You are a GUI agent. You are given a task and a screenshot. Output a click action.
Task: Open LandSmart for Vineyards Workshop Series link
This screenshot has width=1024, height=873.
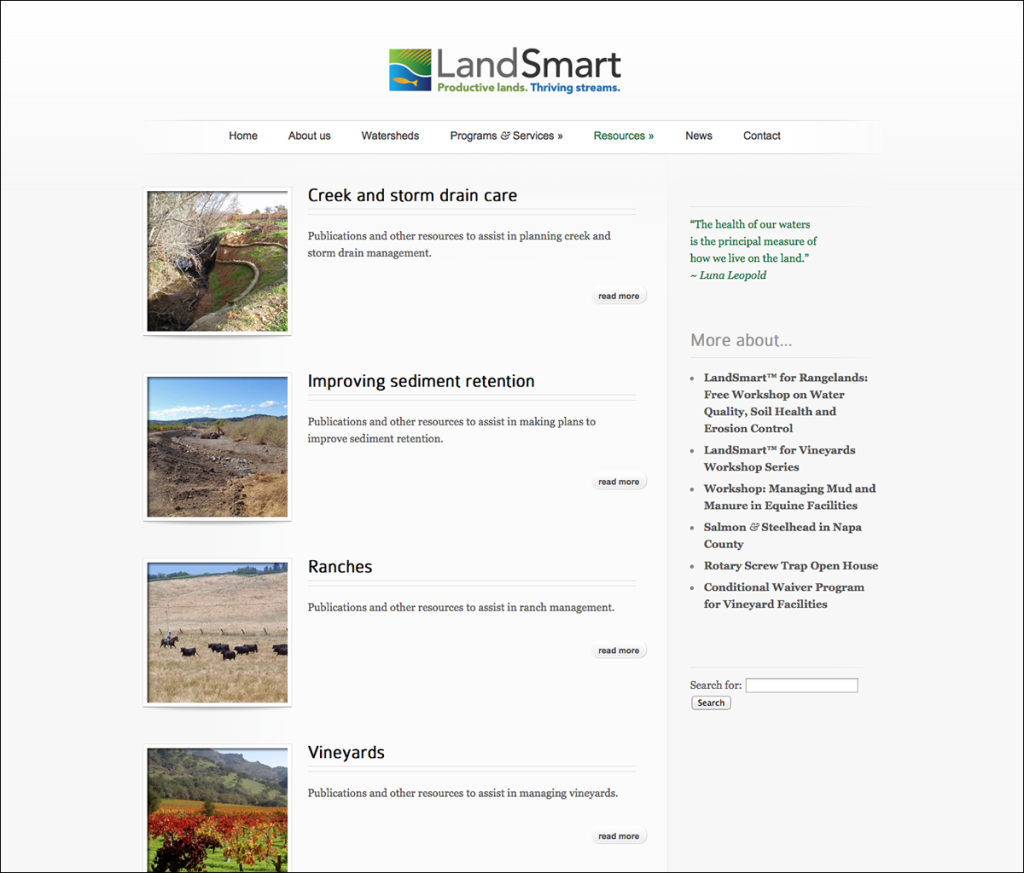(779, 458)
